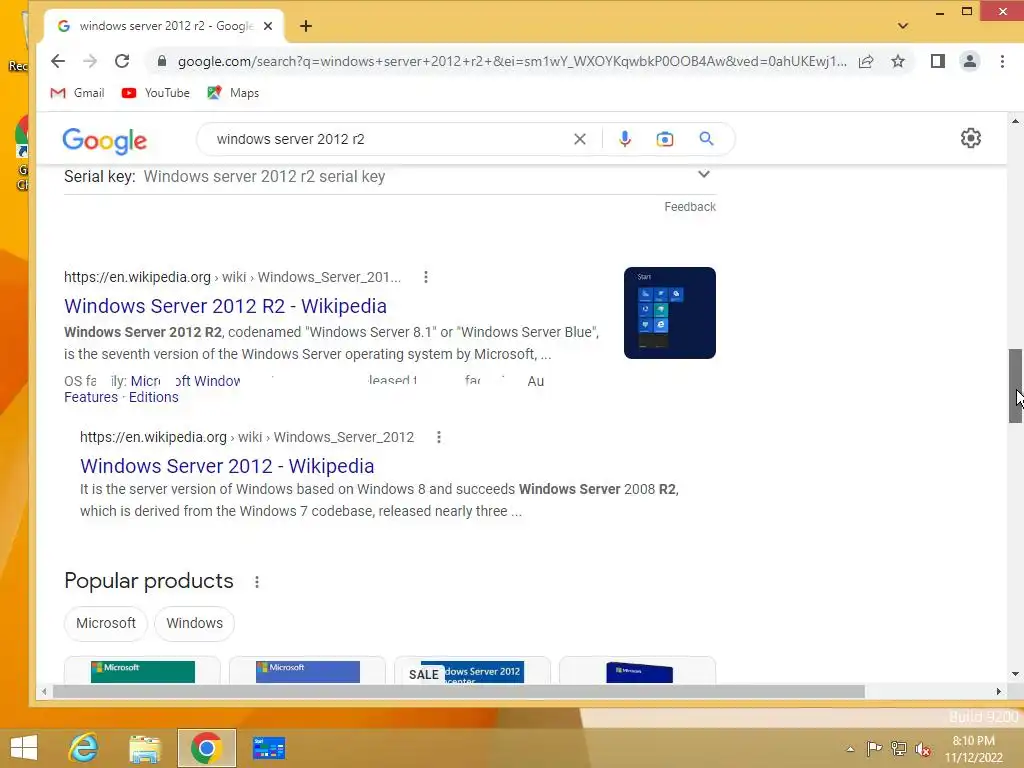Click the vertical scrollbar thumb
The width and height of the screenshot is (1024, 768).
tap(1015, 386)
